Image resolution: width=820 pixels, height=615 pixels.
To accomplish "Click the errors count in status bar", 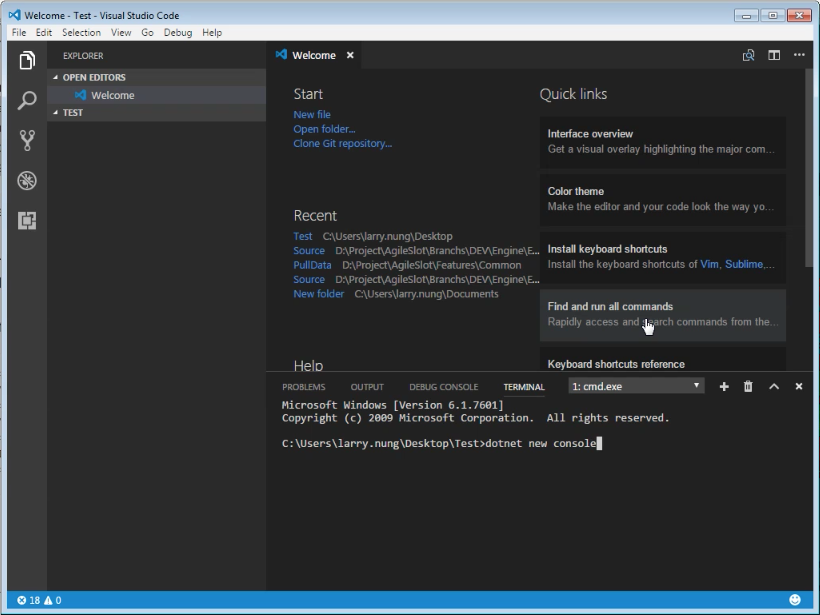I will (29, 600).
